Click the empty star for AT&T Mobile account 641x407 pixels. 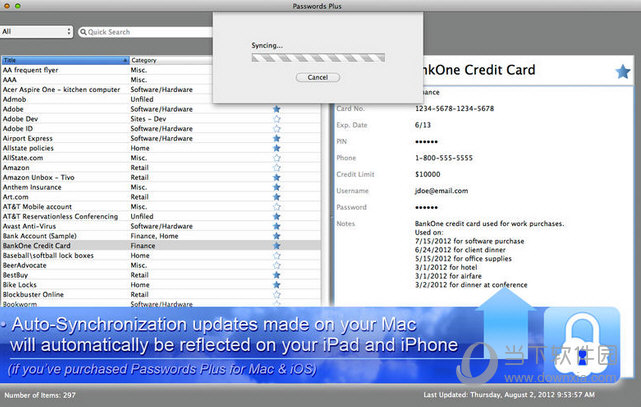[277, 207]
